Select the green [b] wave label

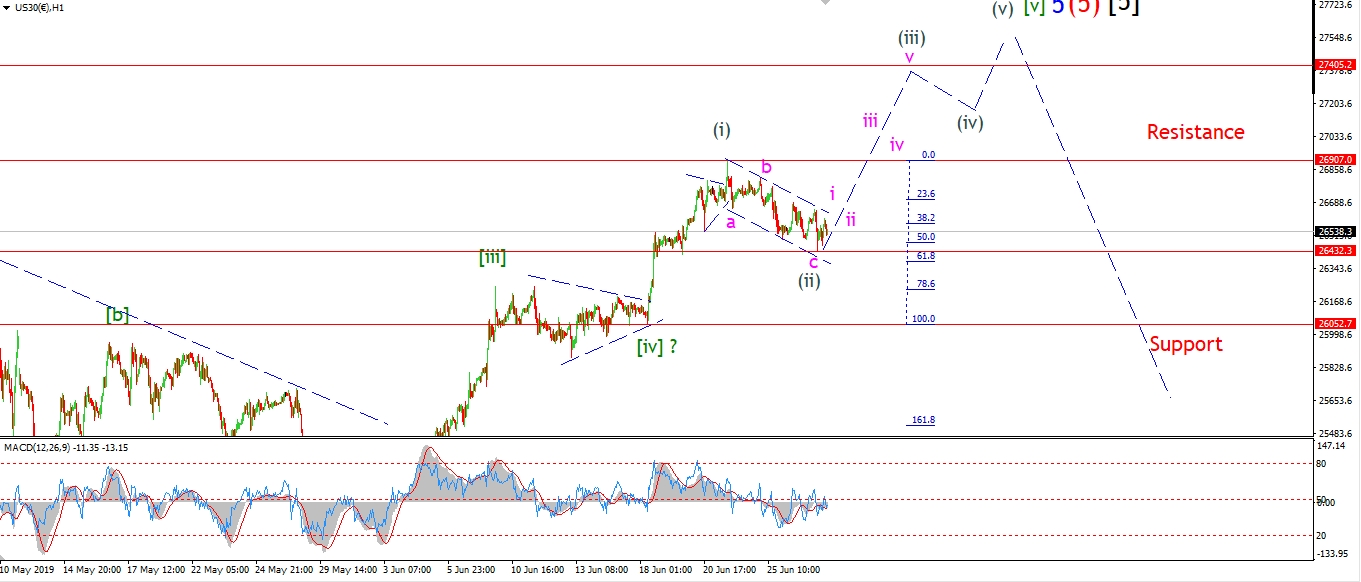coord(118,314)
